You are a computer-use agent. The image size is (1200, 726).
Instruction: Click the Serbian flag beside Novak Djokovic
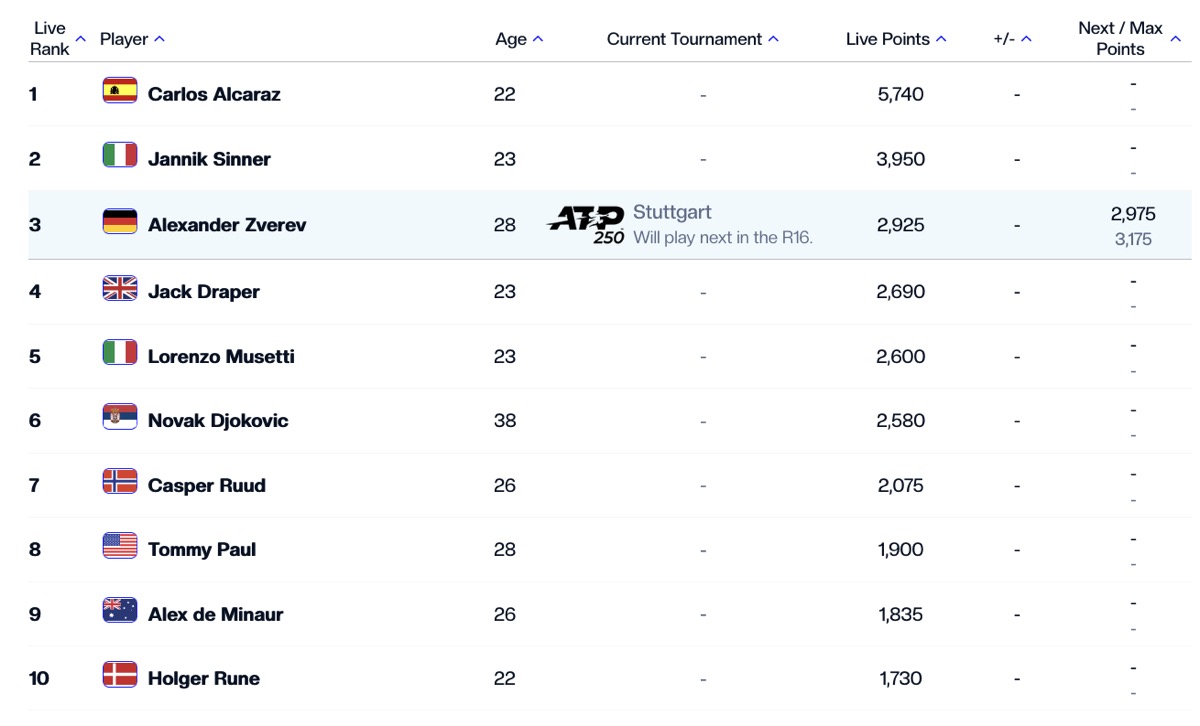pos(120,418)
